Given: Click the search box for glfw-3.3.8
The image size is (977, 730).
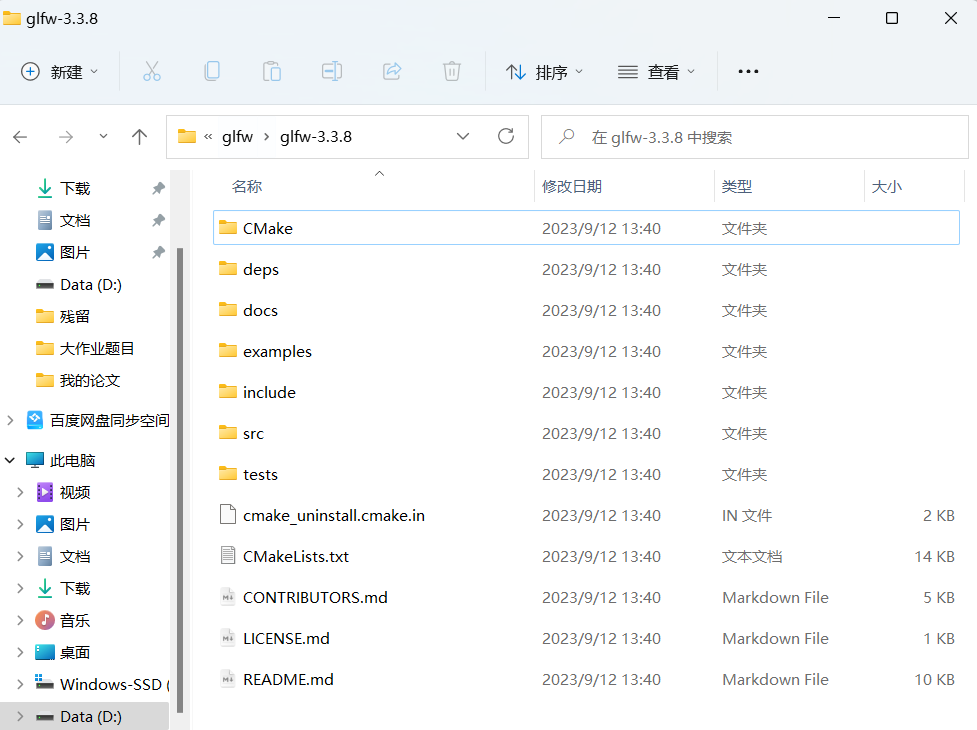Looking at the screenshot, I should [755, 136].
